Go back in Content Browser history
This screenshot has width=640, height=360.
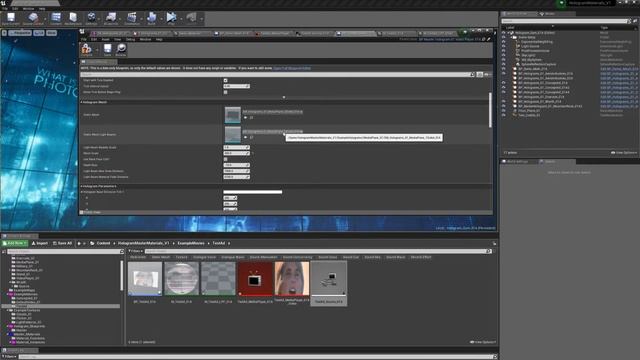pyautogui.click(x=79, y=243)
